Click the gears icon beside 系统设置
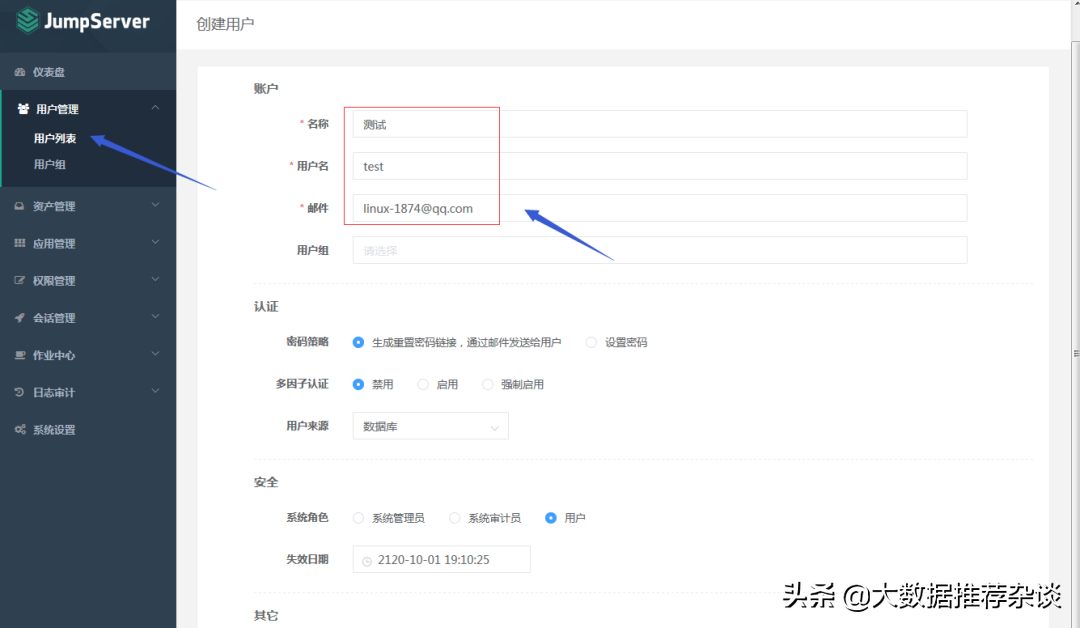1080x628 pixels. tap(20, 430)
